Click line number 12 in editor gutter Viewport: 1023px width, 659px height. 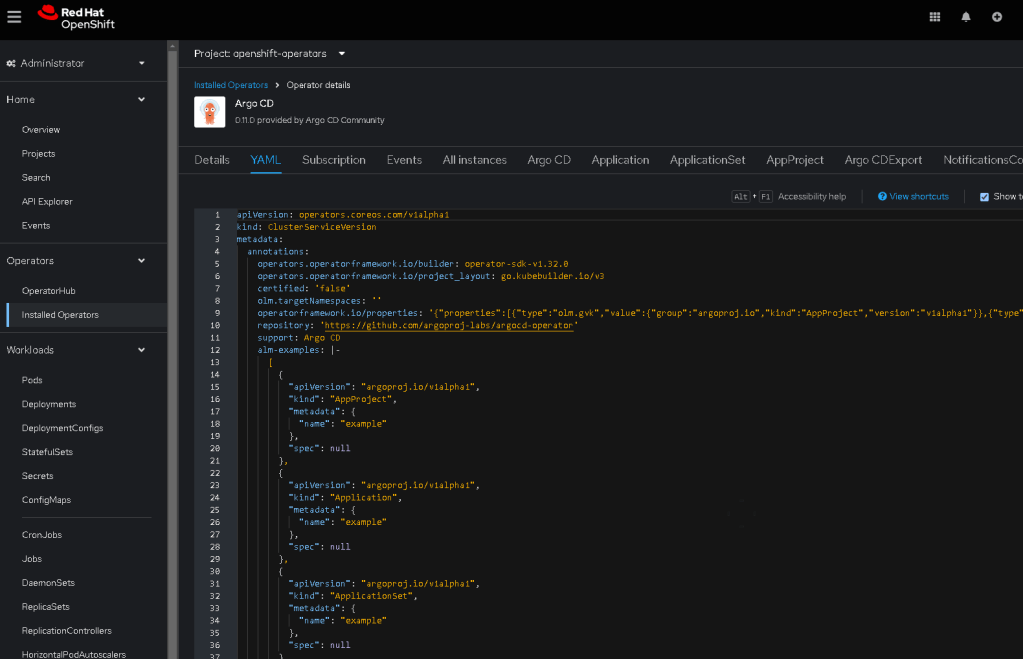click(215, 350)
